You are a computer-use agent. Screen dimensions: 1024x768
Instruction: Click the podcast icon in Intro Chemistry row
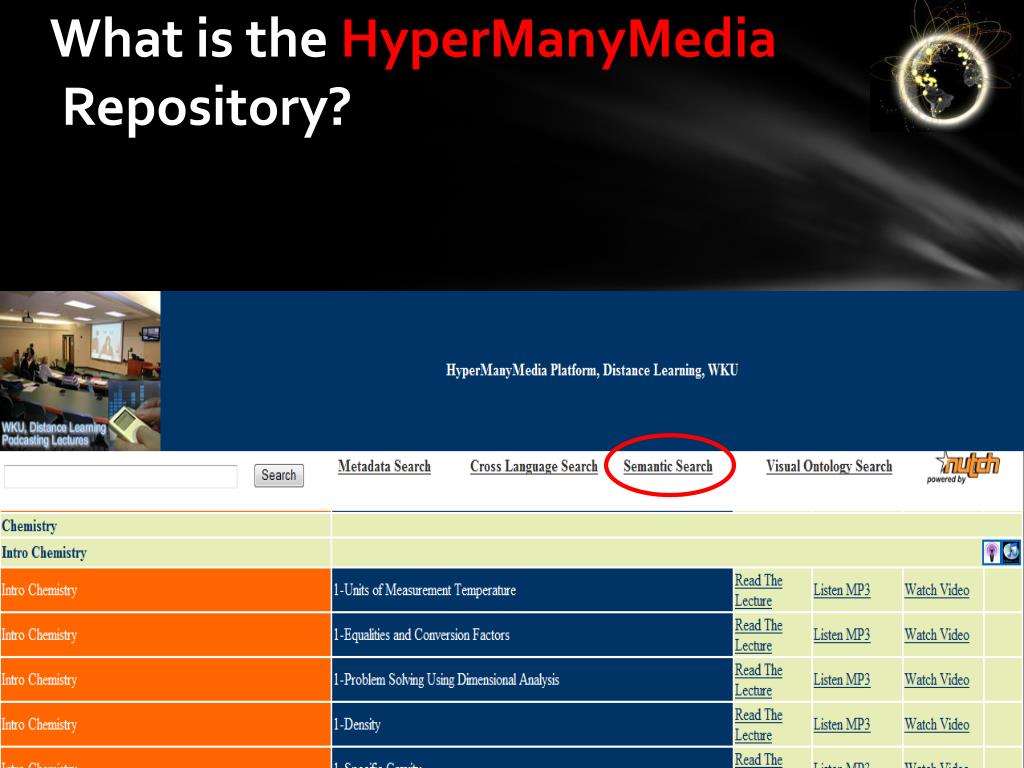[x=991, y=552]
